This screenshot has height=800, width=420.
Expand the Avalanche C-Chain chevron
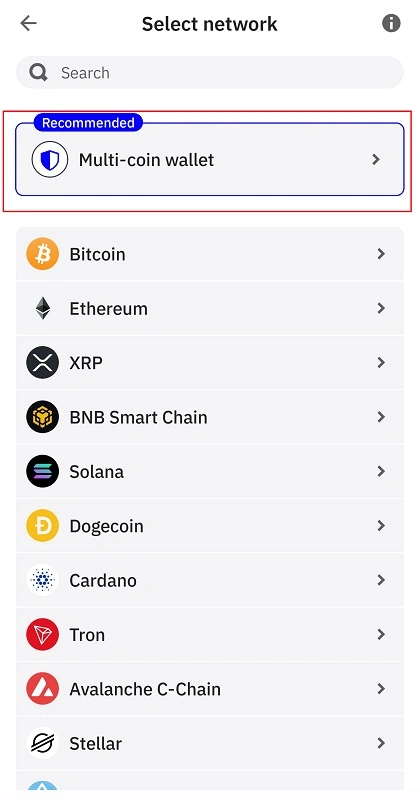(x=381, y=689)
